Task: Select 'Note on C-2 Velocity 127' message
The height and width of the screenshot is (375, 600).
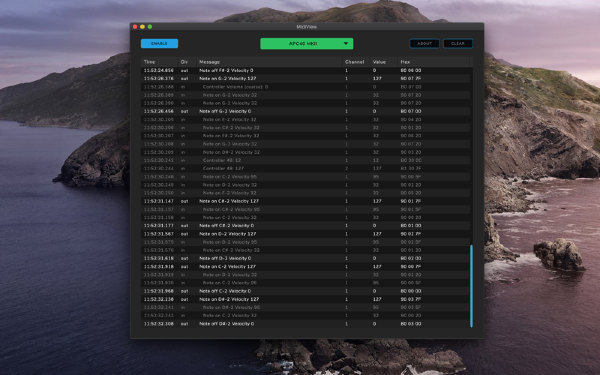Action: coord(228,266)
